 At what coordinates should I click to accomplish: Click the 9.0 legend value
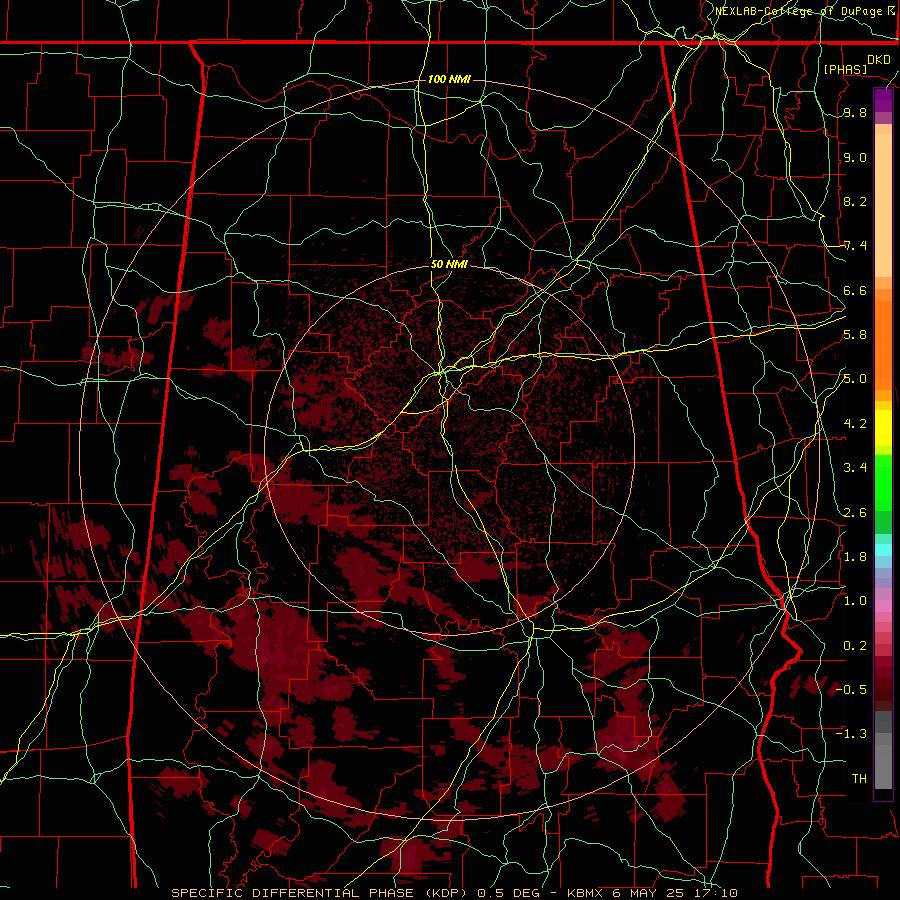pyautogui.click(x=855, y=158)
